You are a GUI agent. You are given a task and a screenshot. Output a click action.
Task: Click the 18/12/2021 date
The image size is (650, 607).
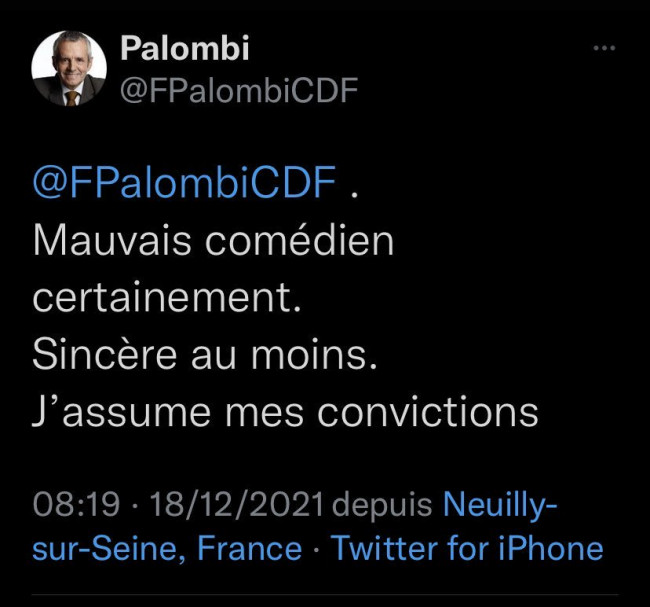(236, 505)
